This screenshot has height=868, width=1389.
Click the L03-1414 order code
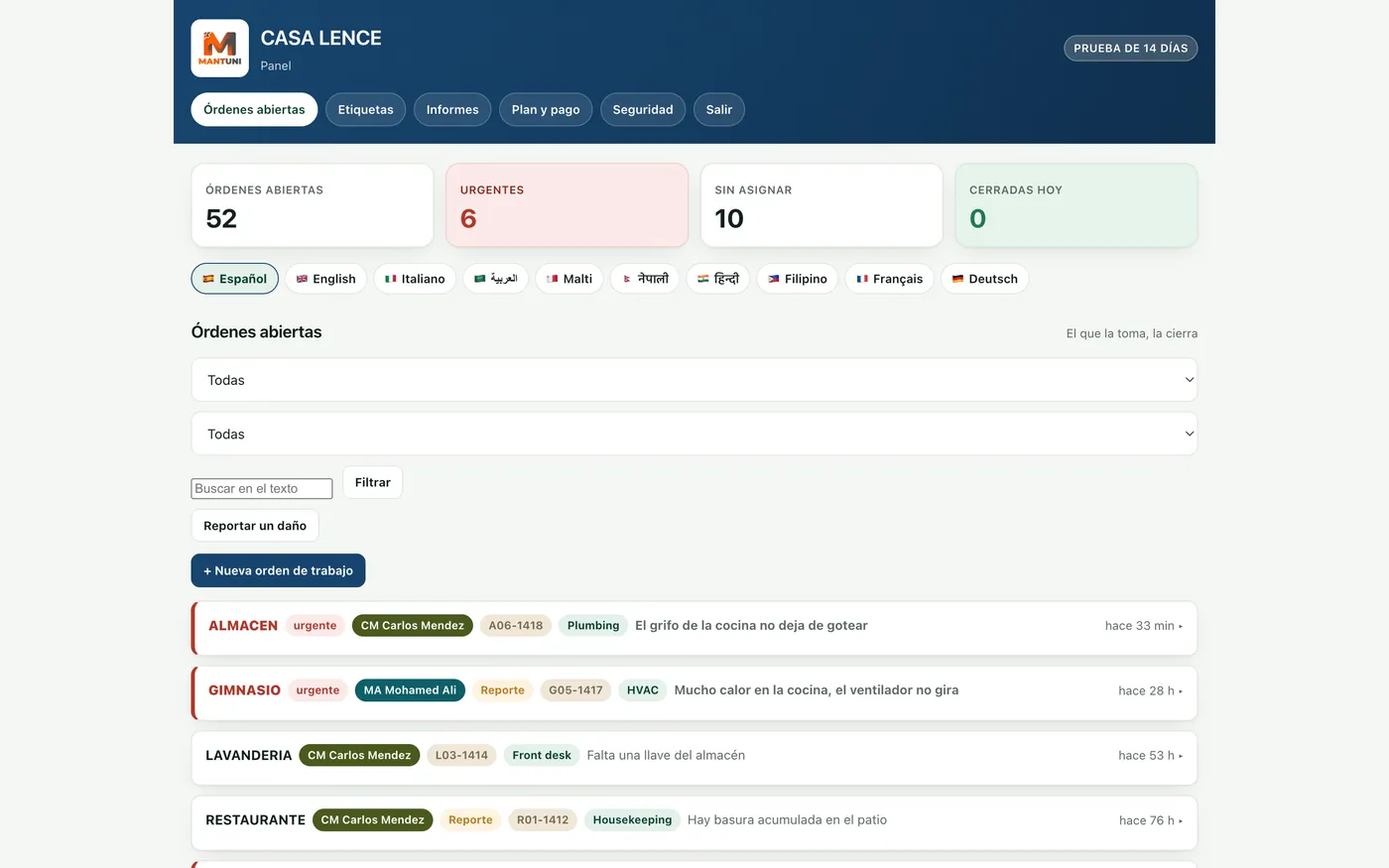(461, 756)
